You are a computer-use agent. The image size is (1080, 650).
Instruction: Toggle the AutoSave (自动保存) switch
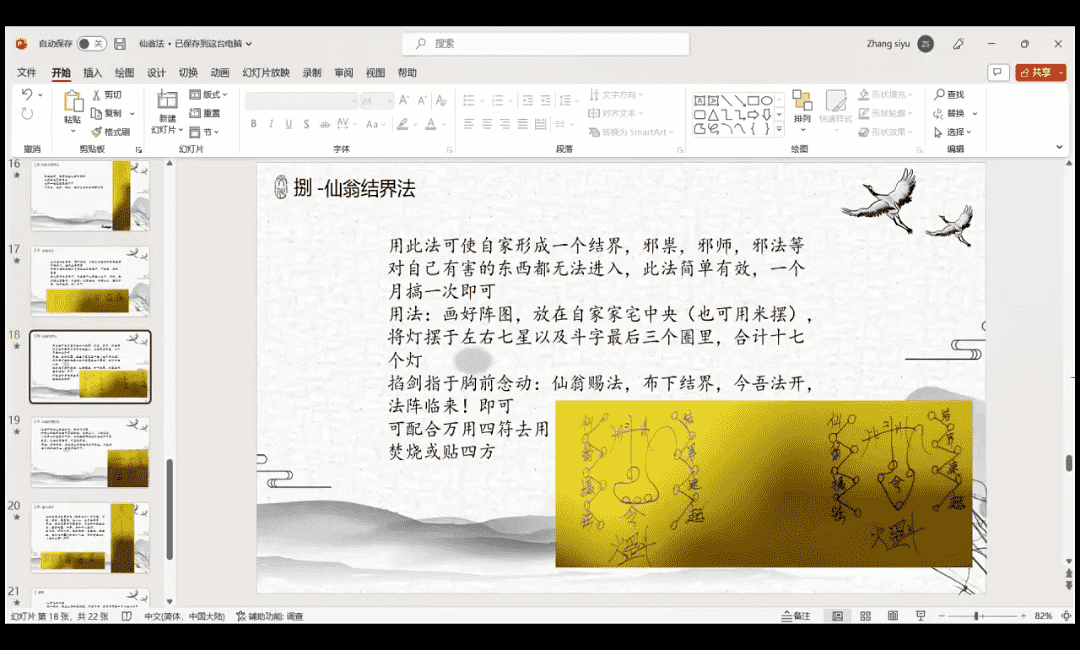click(92, 44)
